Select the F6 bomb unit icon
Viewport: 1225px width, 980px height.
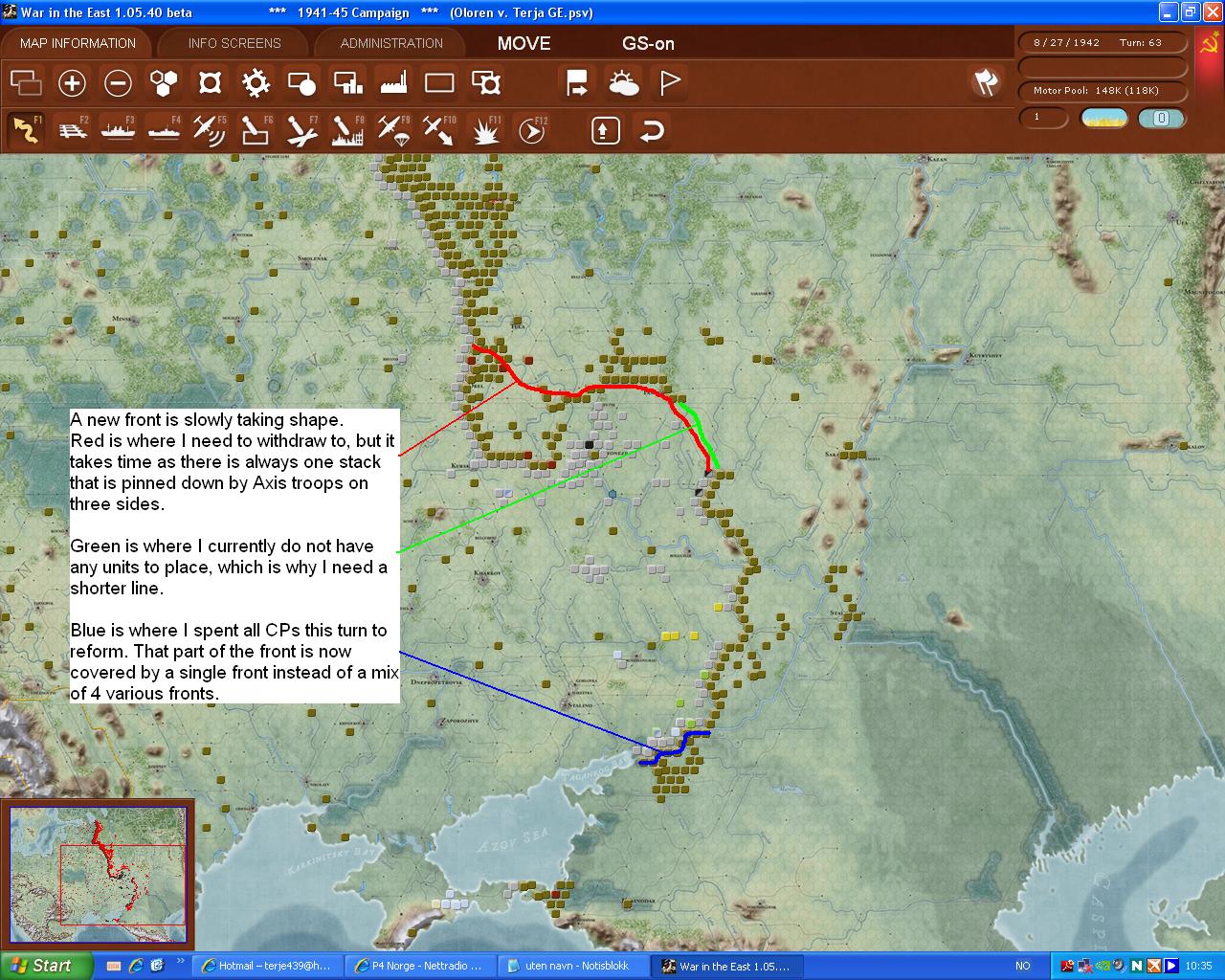click(256, 129)
